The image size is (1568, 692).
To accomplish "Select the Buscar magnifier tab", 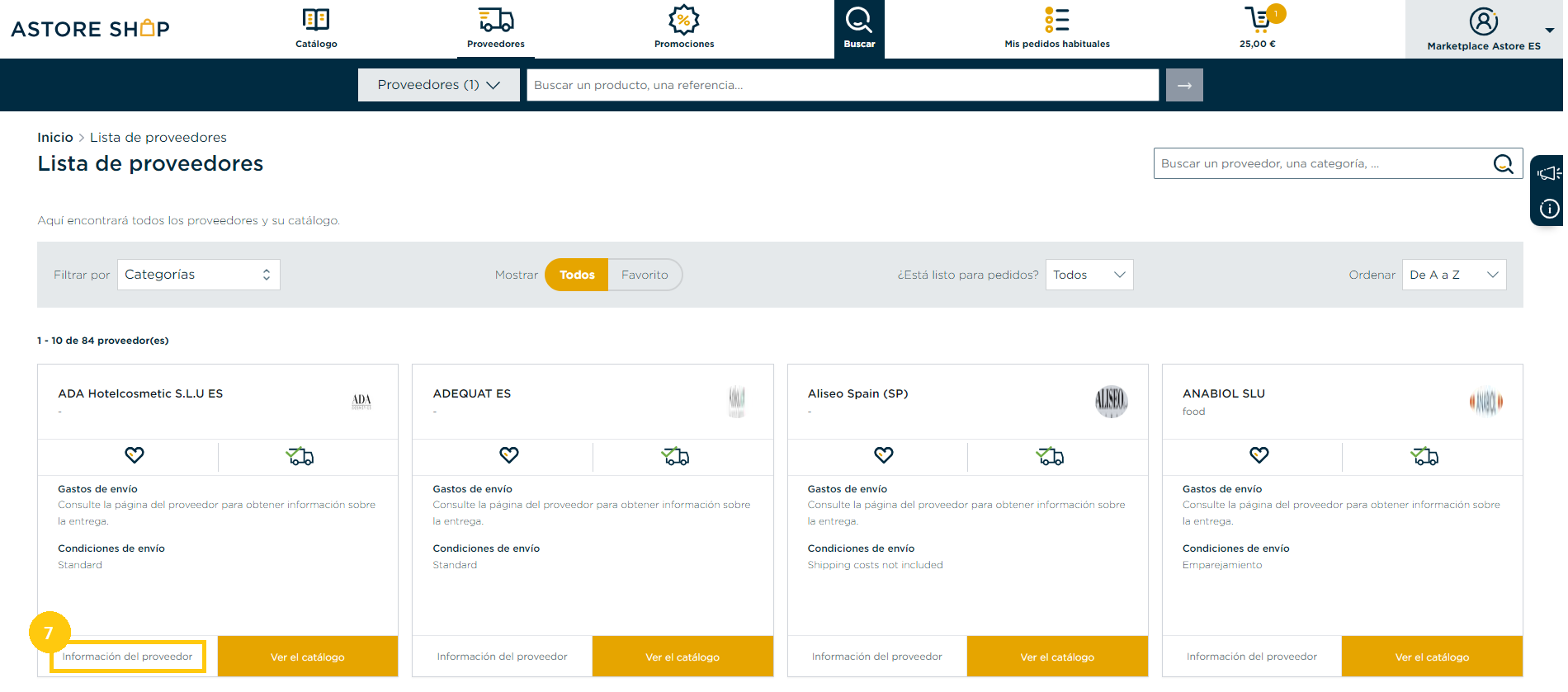I will (x=859, y=29).
